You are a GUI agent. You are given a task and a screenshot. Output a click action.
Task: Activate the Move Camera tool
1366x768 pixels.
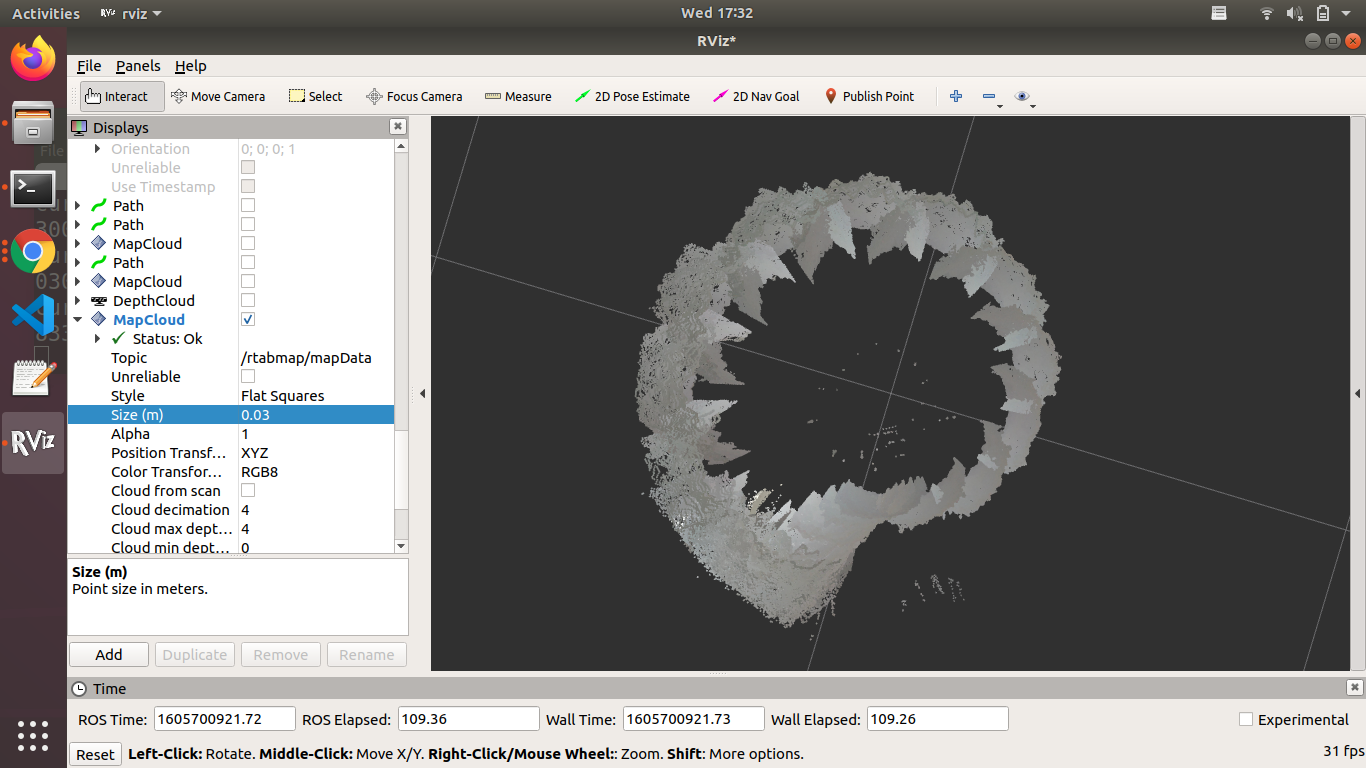pos(218,96)
